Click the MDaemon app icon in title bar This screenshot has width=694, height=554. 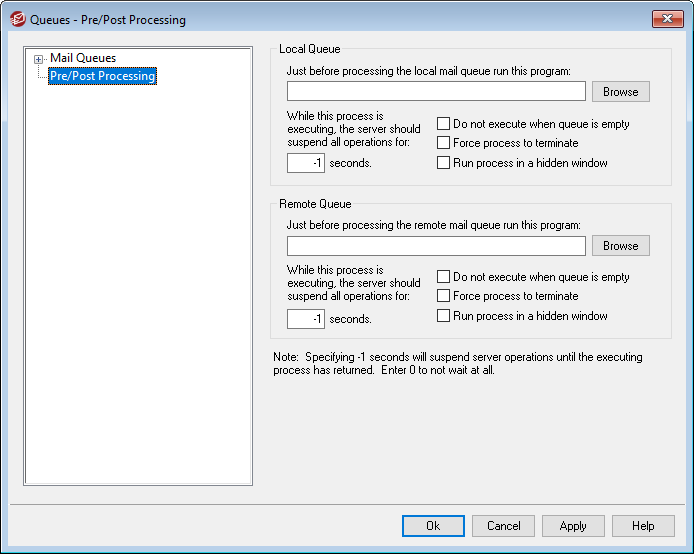(17, 19)
